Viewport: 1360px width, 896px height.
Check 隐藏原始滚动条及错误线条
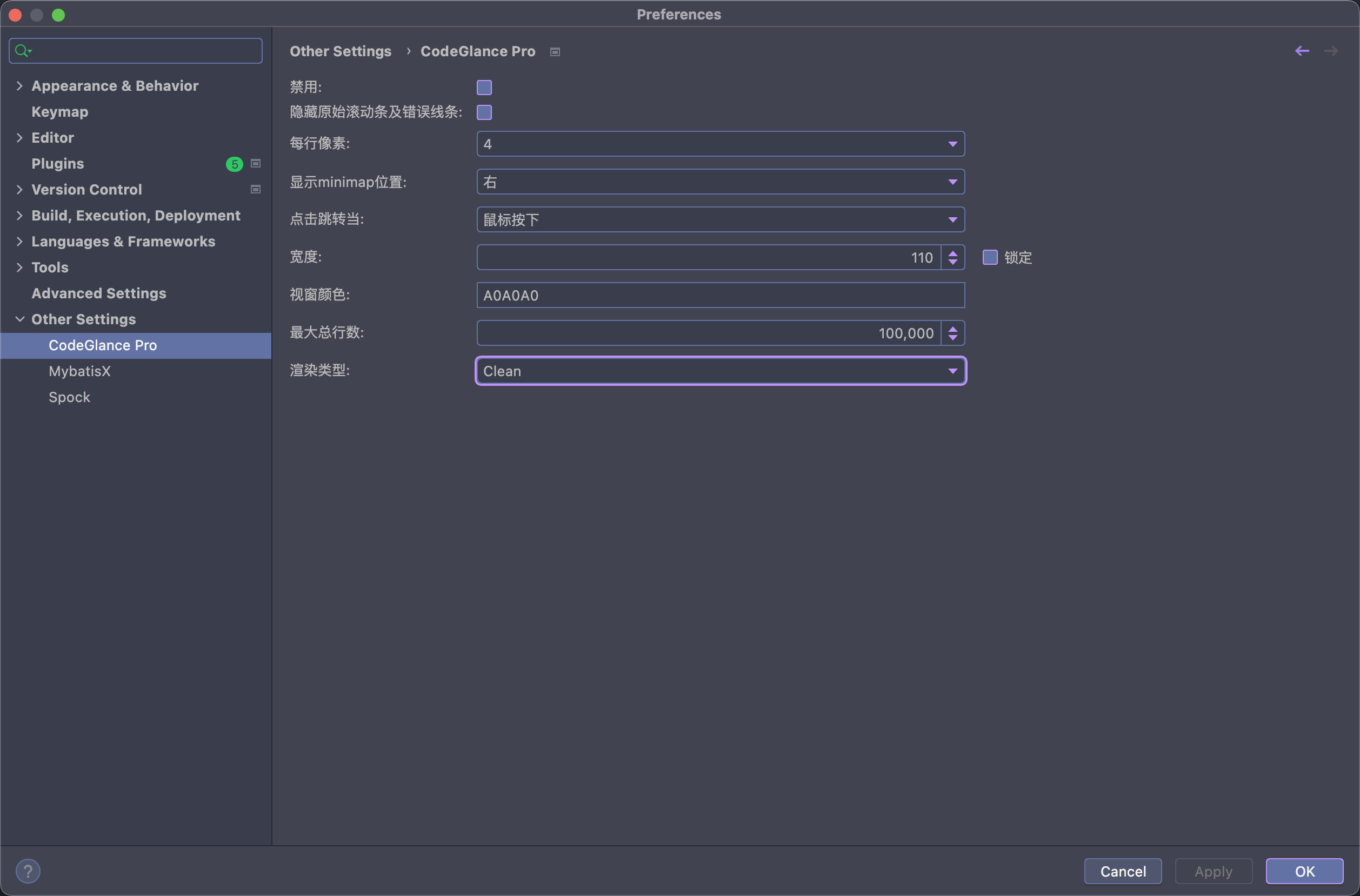(x=484, y=112)
